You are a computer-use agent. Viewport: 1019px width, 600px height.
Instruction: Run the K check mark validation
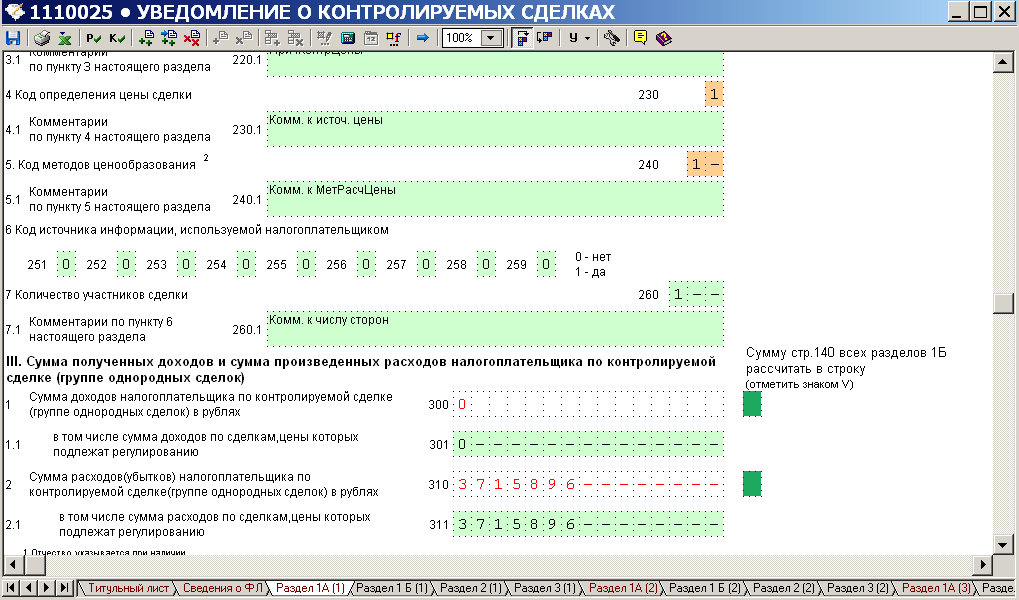[x=117, y=38]
